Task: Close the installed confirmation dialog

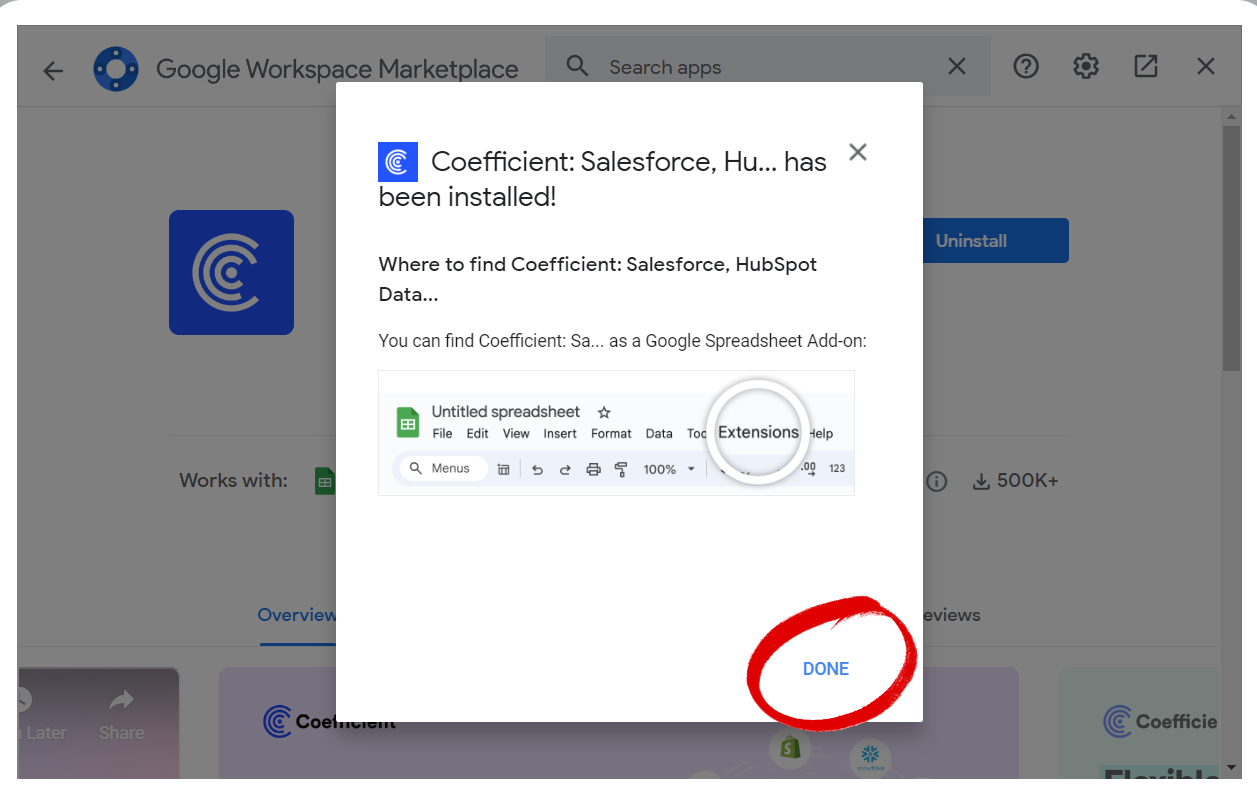Action: coord(857,152)
